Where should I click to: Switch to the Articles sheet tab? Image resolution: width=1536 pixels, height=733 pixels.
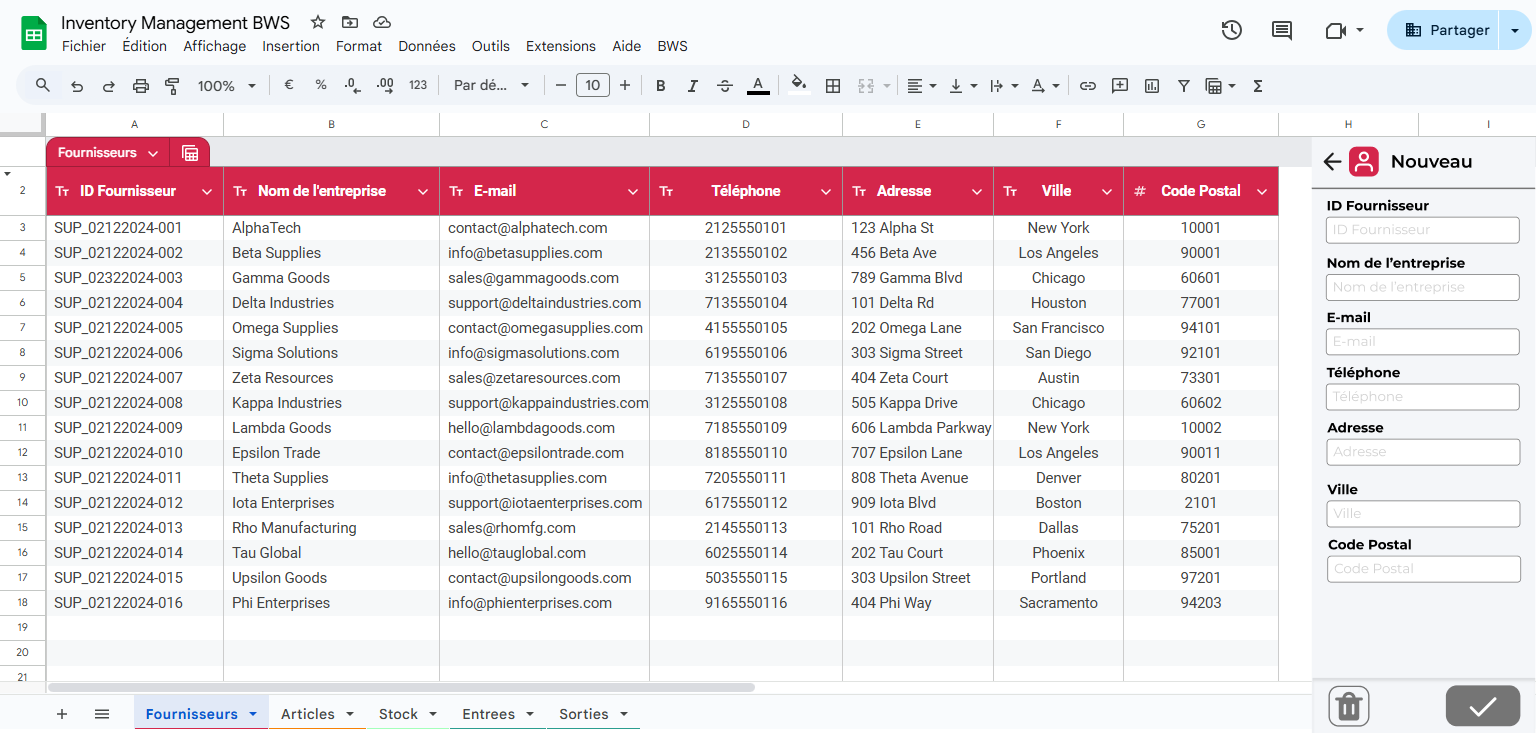(x=308, y=714)
